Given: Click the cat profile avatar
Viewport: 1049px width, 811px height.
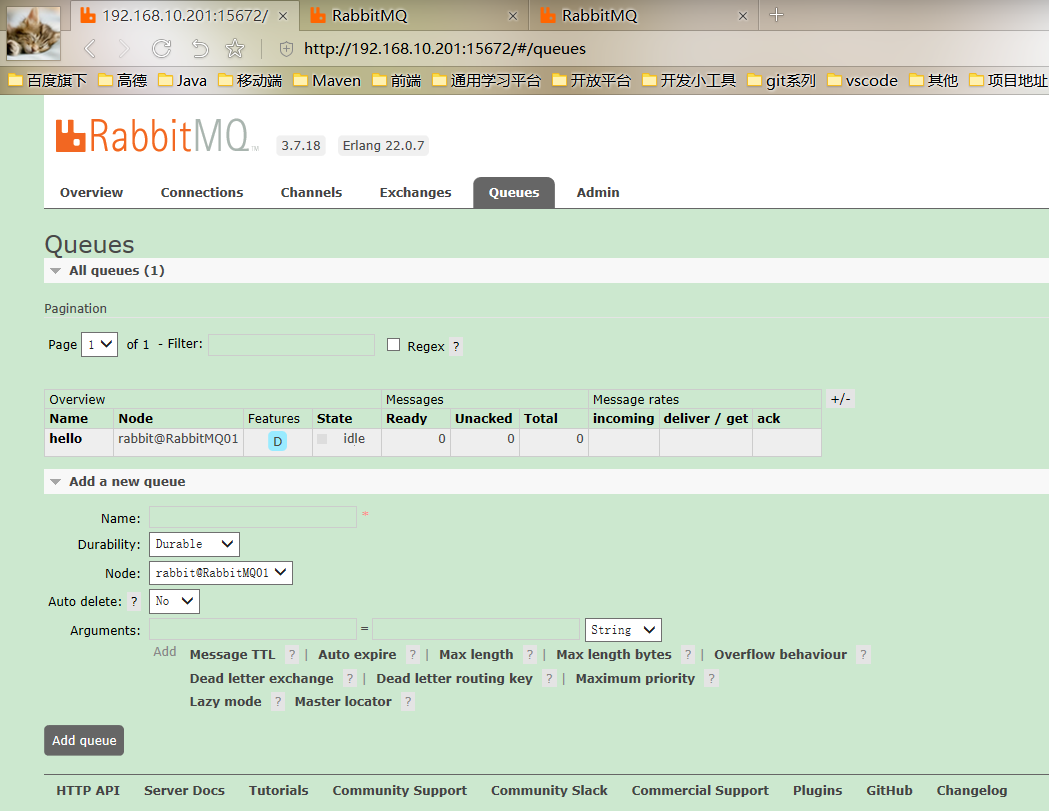Looking at the screenshot, I should (33, 32).
